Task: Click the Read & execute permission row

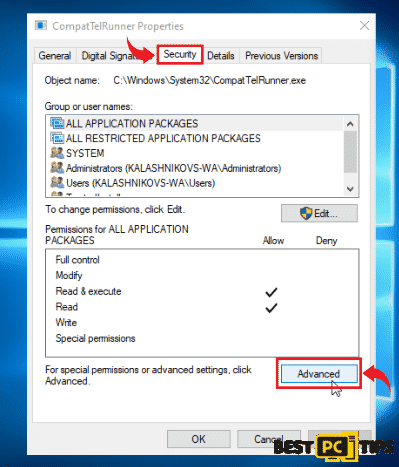Action: point(202,291)
